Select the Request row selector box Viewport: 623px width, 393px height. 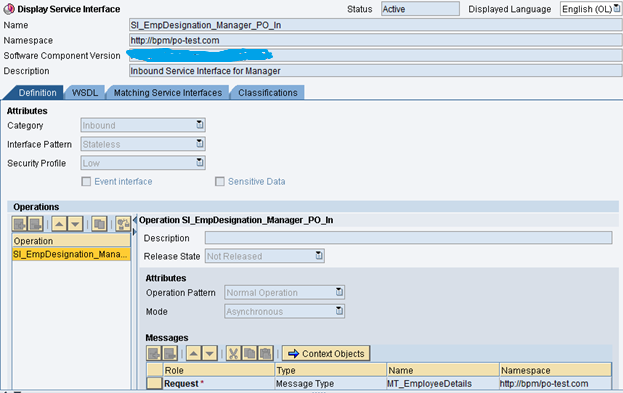154,383
